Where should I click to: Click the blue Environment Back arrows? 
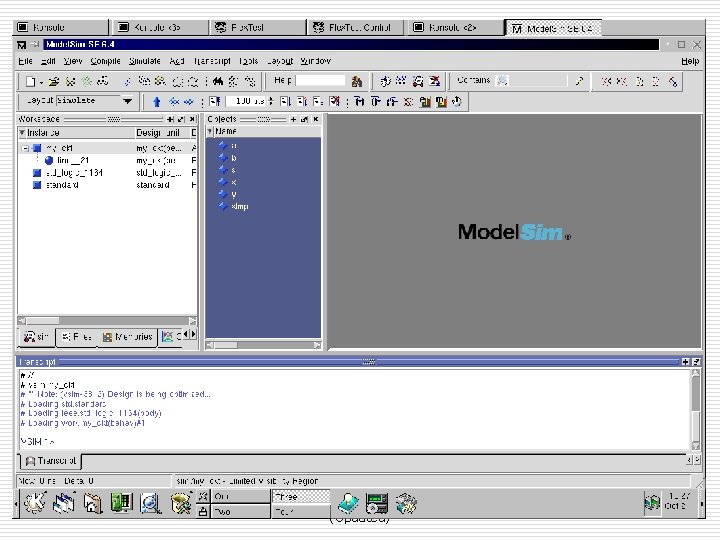tap(174, 101)
